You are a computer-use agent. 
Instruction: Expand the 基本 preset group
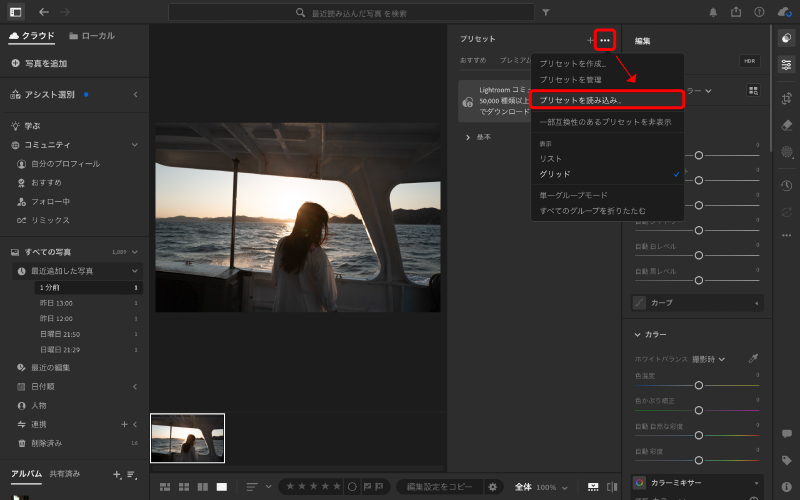(x=468, y=136)
